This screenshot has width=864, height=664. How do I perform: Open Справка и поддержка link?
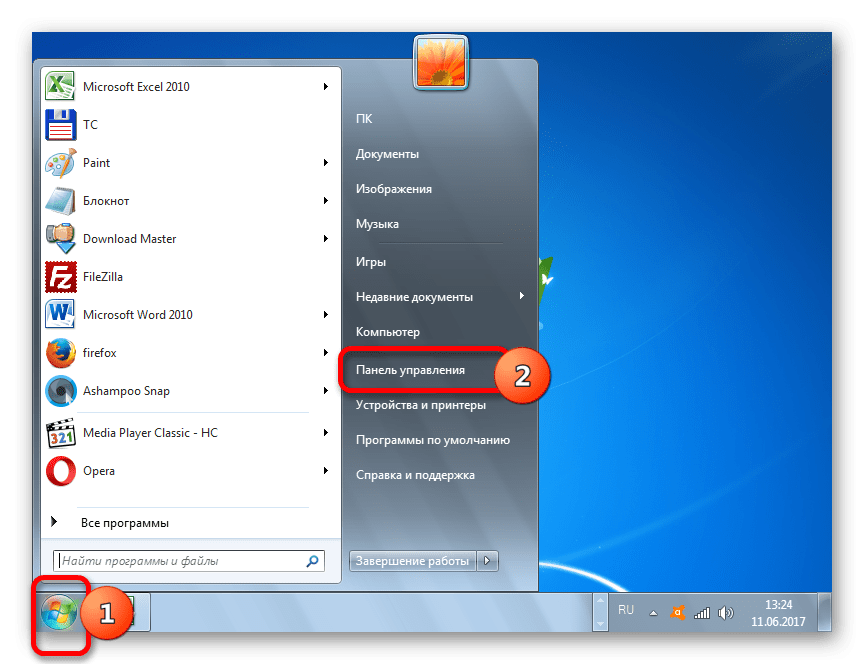[x=415, y=475]
